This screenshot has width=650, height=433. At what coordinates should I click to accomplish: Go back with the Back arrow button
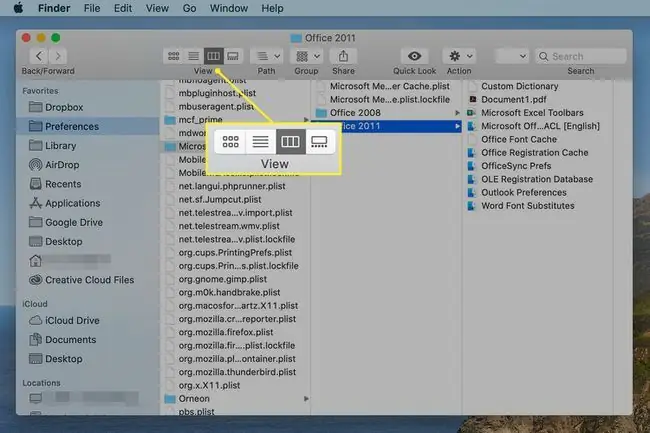[x=39, y=56]
